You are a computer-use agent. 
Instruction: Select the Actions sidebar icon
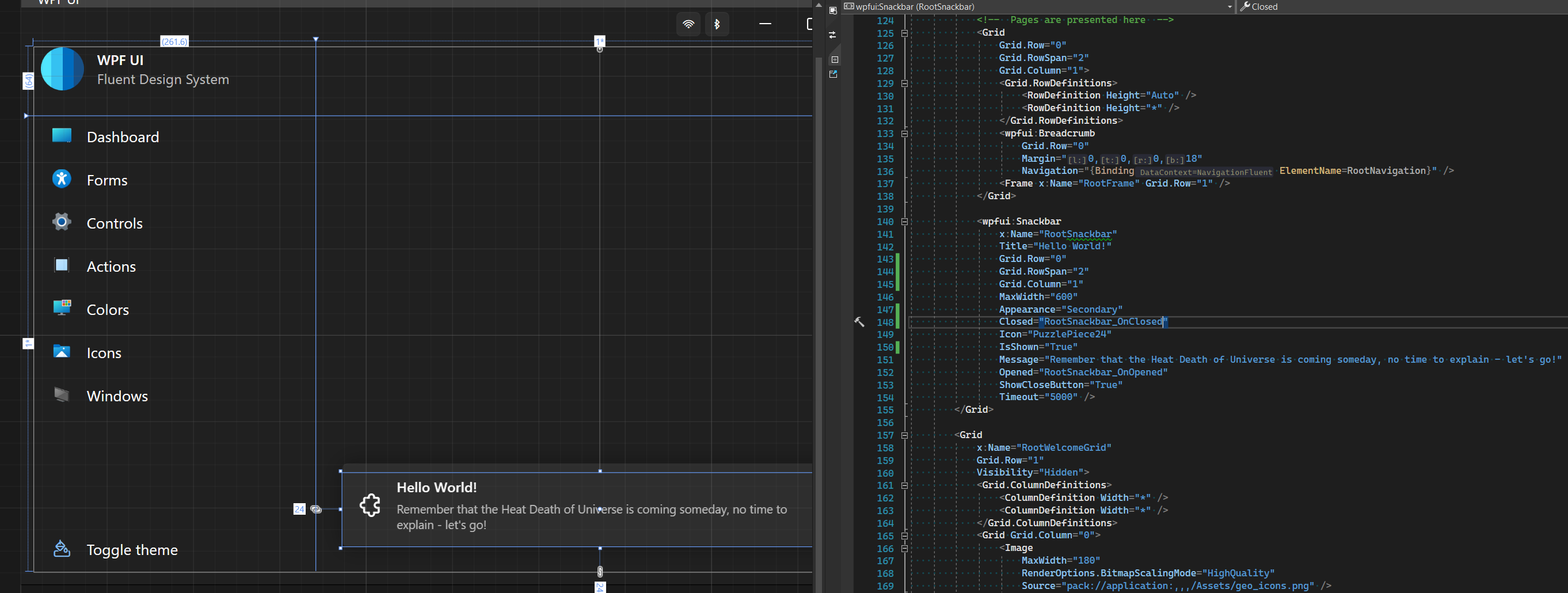tap(62, 265)
